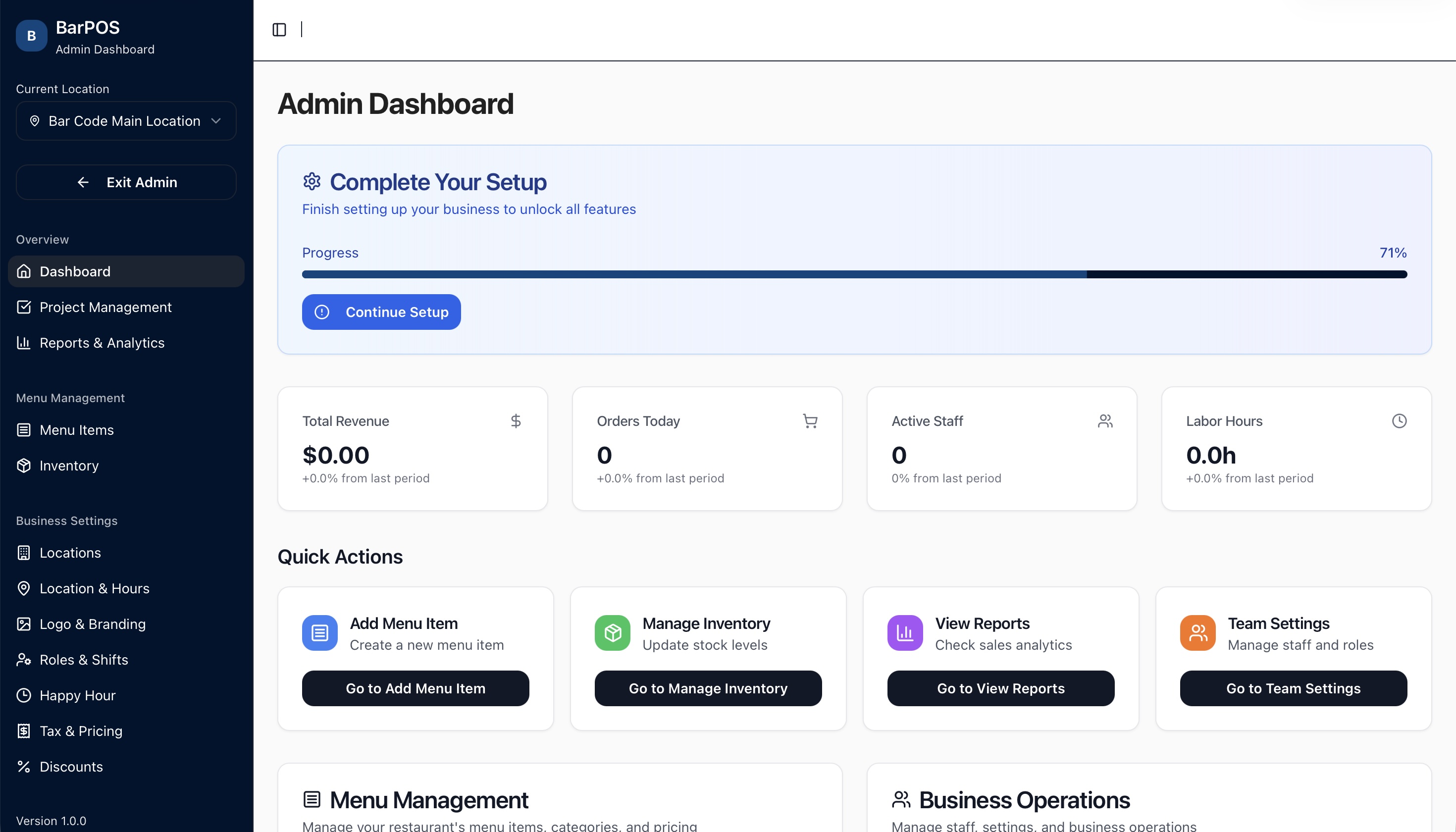
Task: Click the Locations building icon
Action: pos(23,553)
